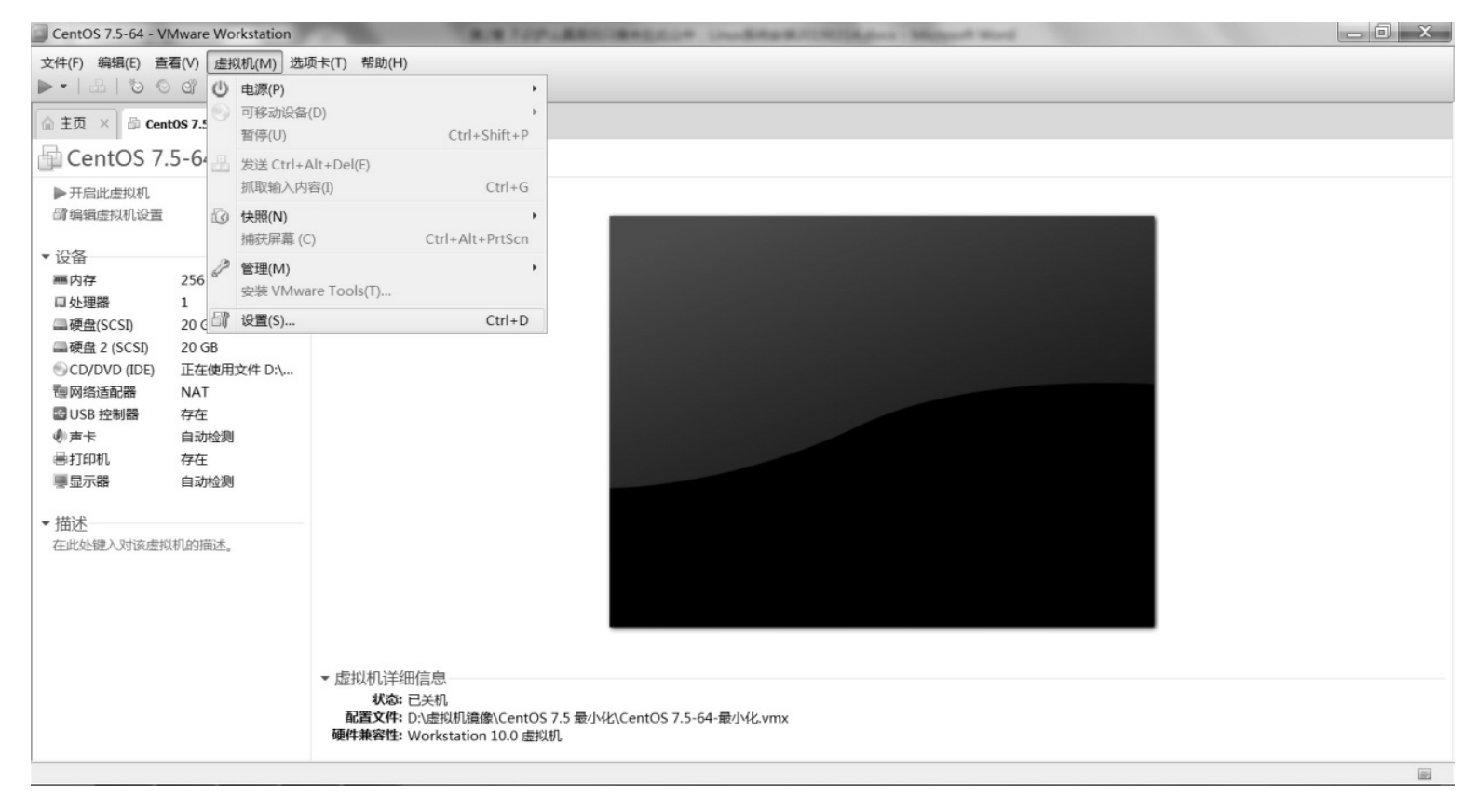Open the dropdown arrow next to the power-on button

[x=64, y=87]
